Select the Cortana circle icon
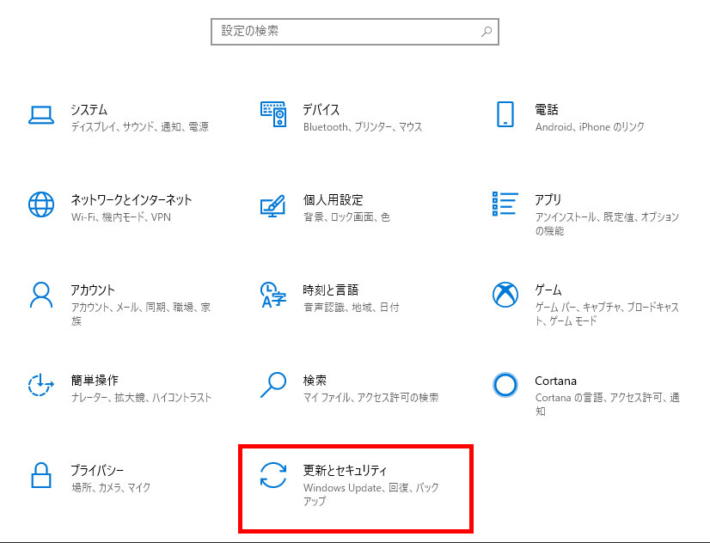 coord(505,385)
